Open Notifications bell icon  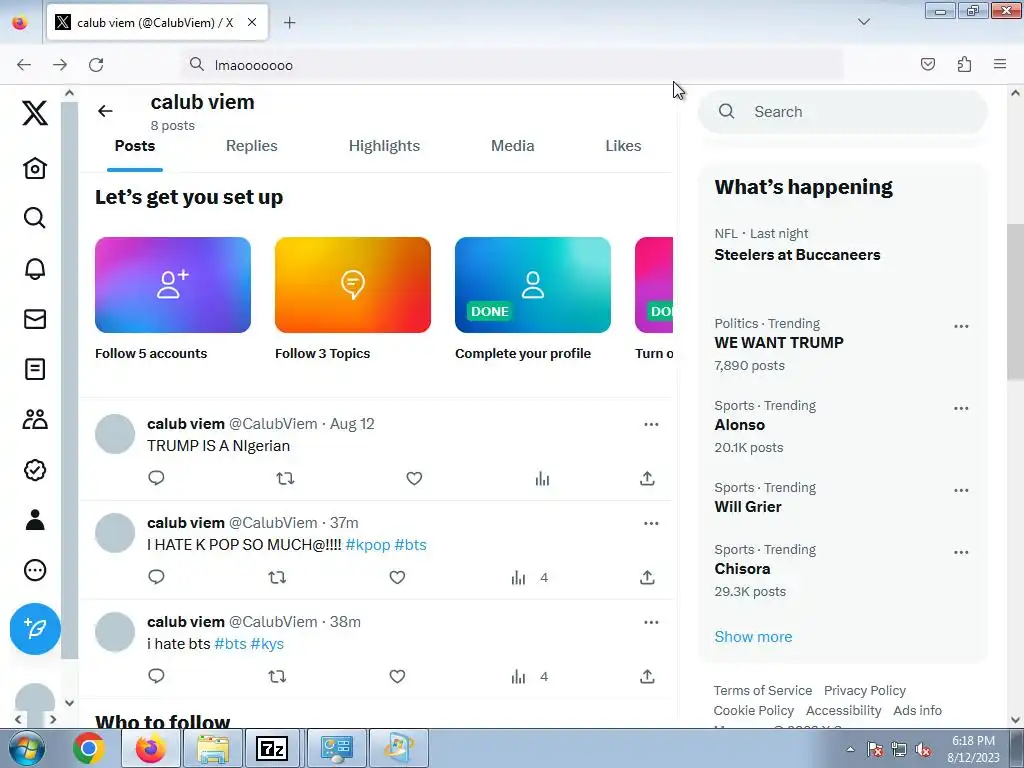pyautogui.click(x=35, y=268)
